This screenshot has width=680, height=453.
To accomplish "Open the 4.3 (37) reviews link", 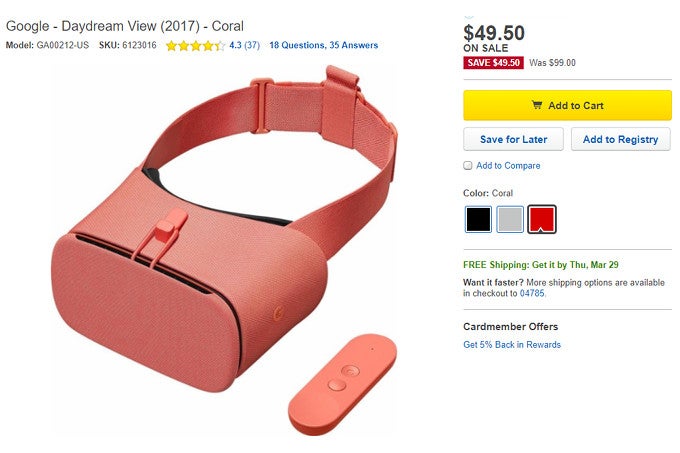I will point(244,45).
